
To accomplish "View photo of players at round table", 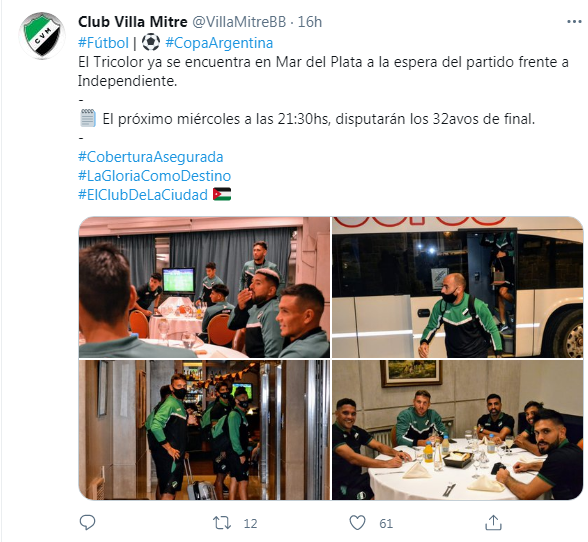I will pos(458,430).
